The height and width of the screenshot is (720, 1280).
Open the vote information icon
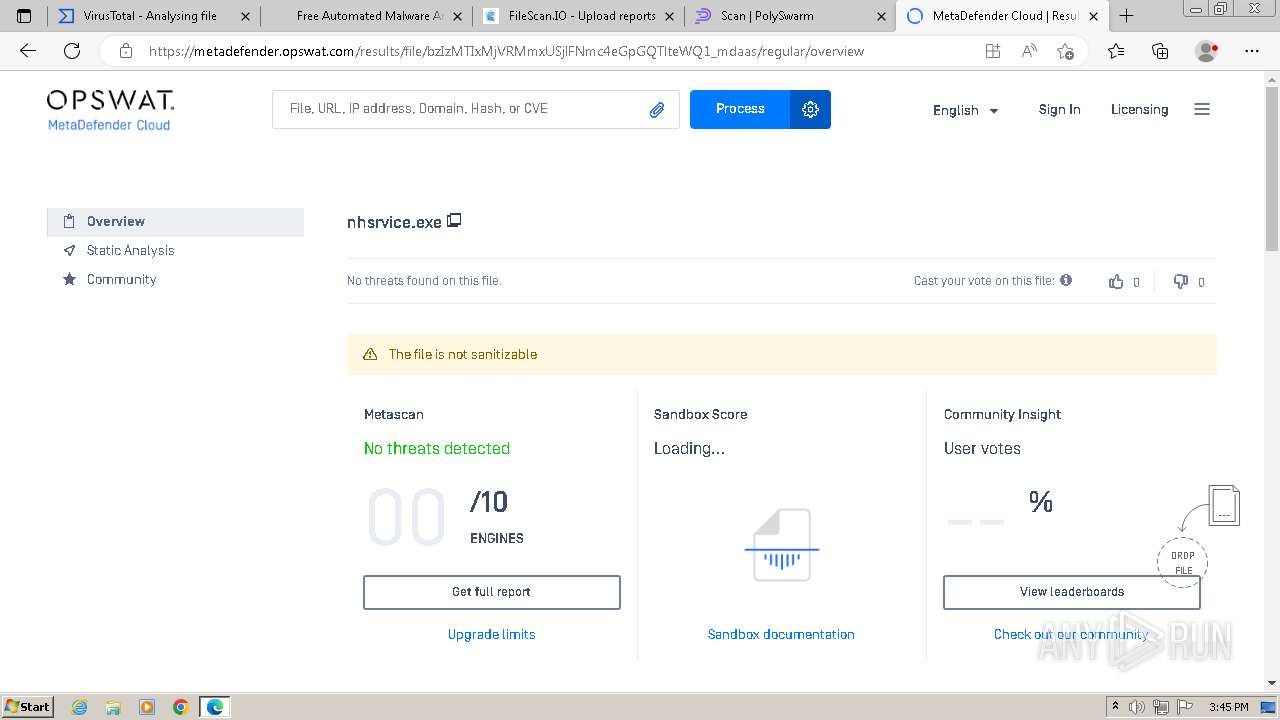(x=1066, y=280)
